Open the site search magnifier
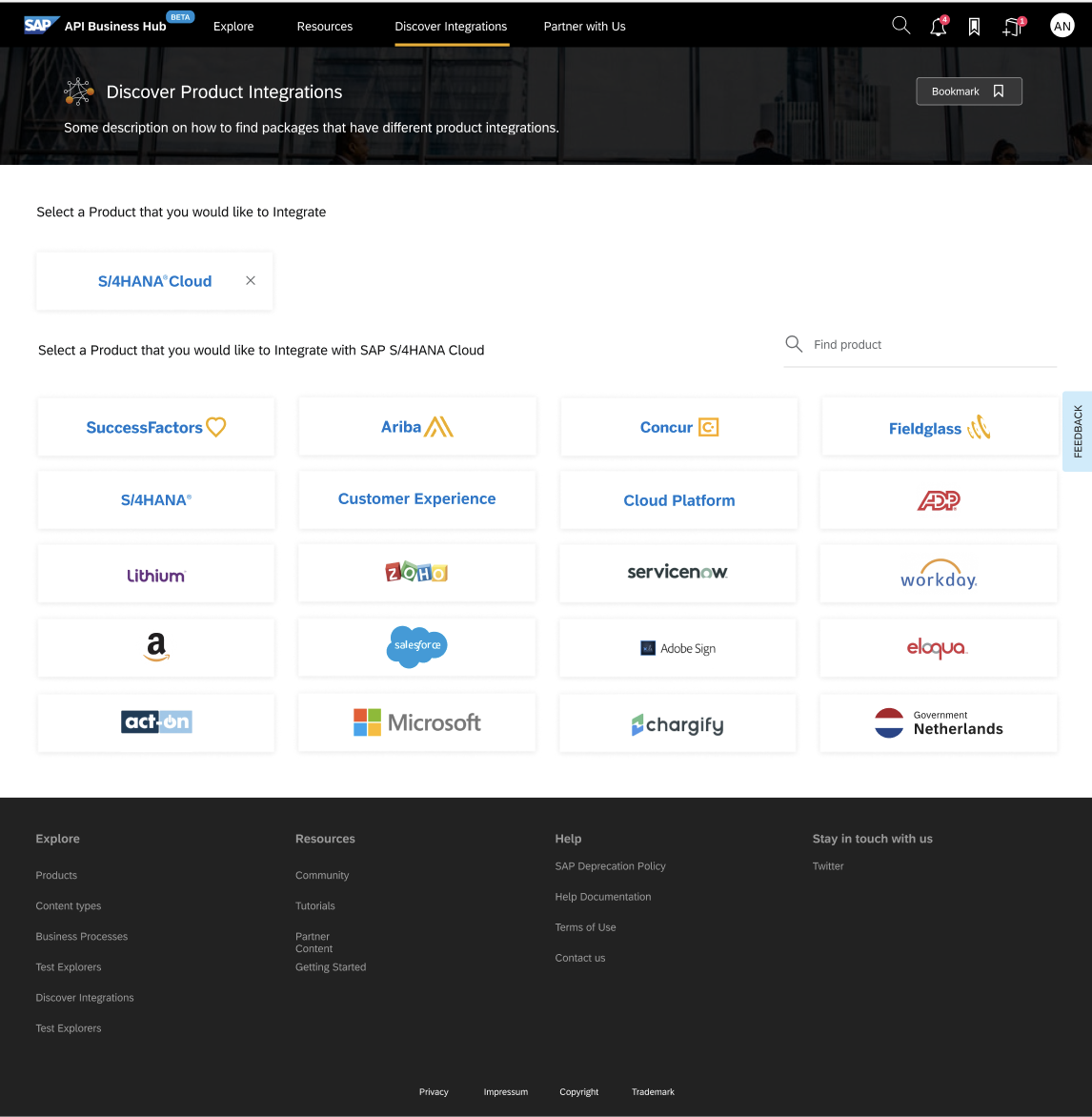1092x1117 pixels. (900, 26)
